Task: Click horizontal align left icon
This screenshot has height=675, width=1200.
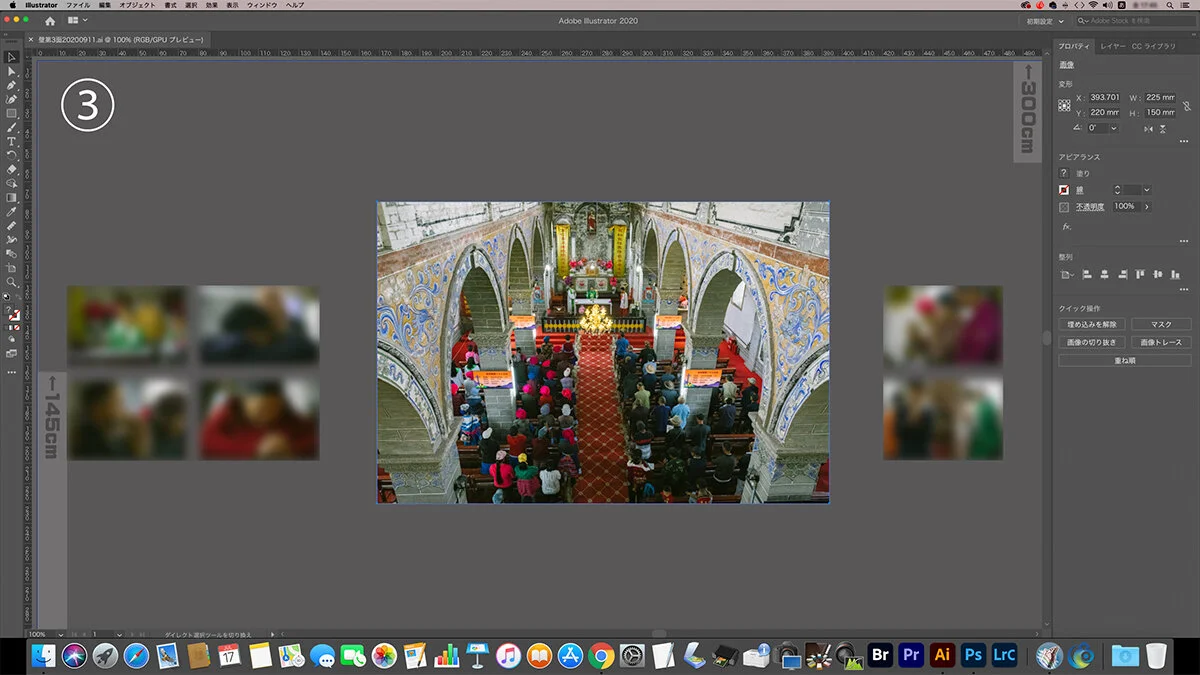Action: coord(1087,275)
